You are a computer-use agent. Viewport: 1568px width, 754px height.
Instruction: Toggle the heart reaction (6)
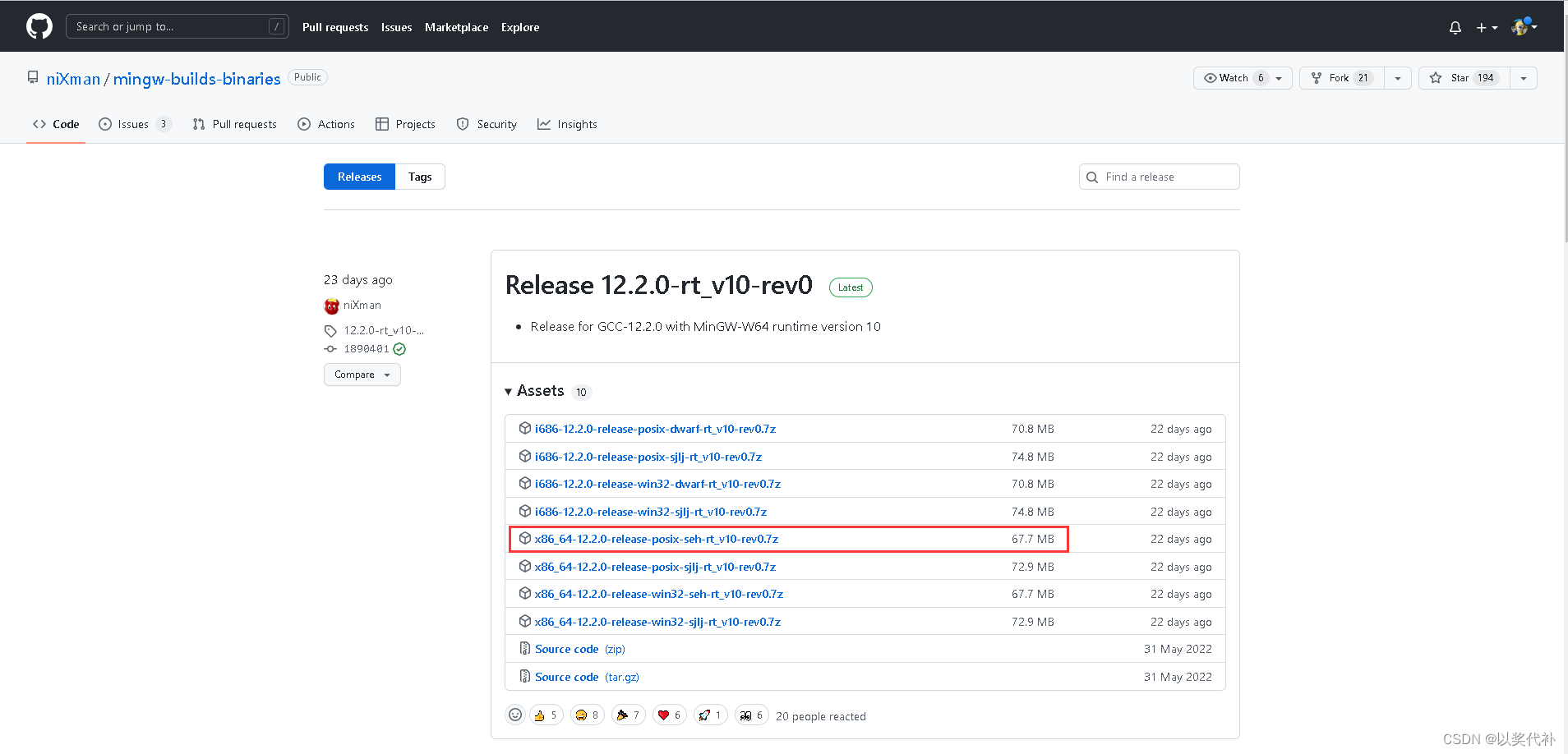(670, 715)
